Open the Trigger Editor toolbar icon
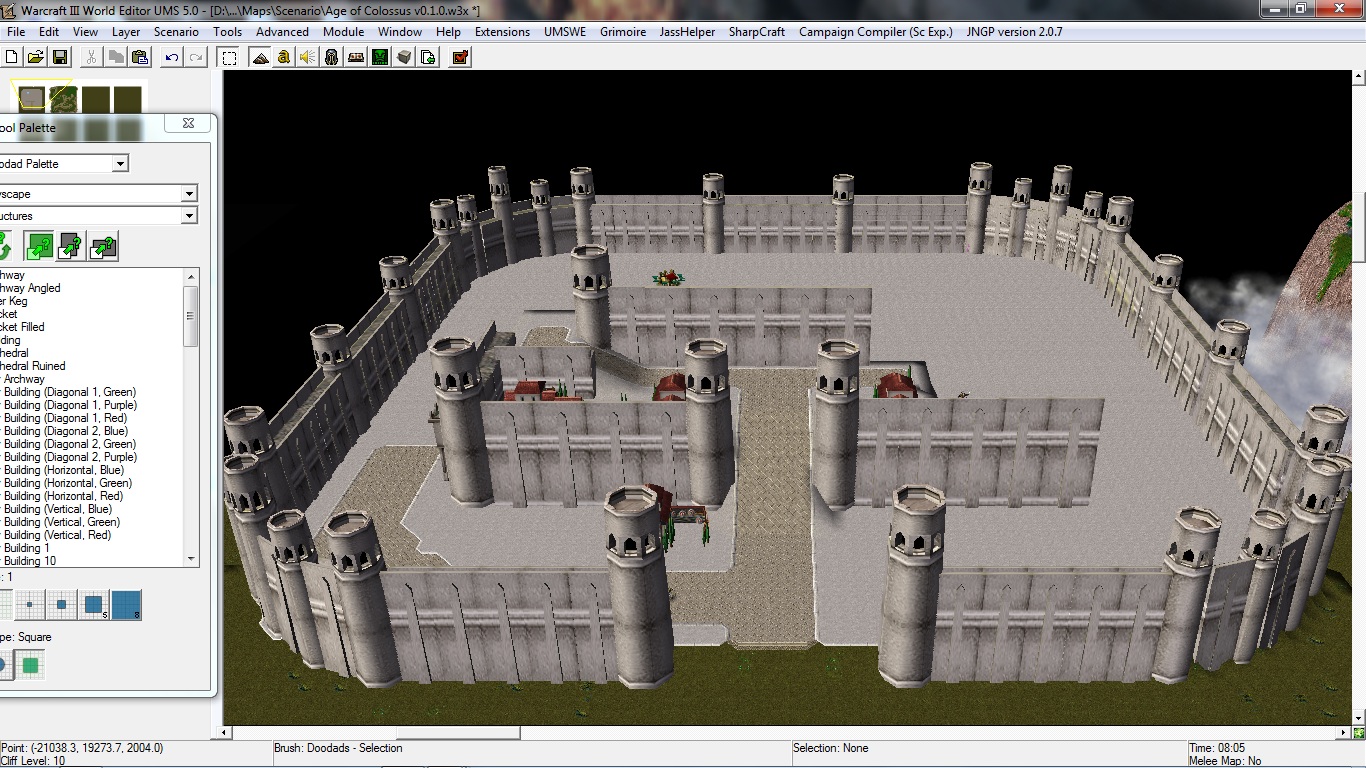Screen dimensions: 1366x768 (284, 57)
